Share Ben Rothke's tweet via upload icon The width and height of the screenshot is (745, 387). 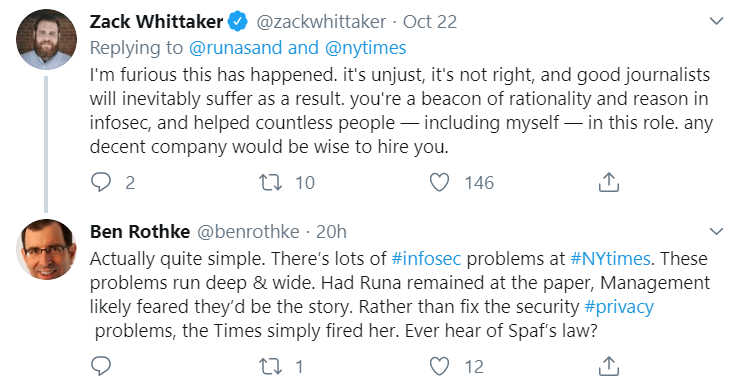(x=609, y=366)
